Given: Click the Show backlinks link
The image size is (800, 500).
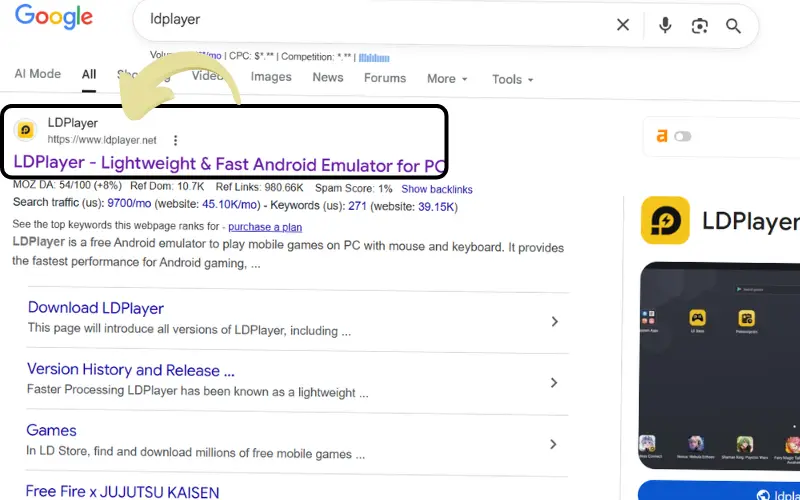Looking at the screenshot, I should [x=437, y=189].
